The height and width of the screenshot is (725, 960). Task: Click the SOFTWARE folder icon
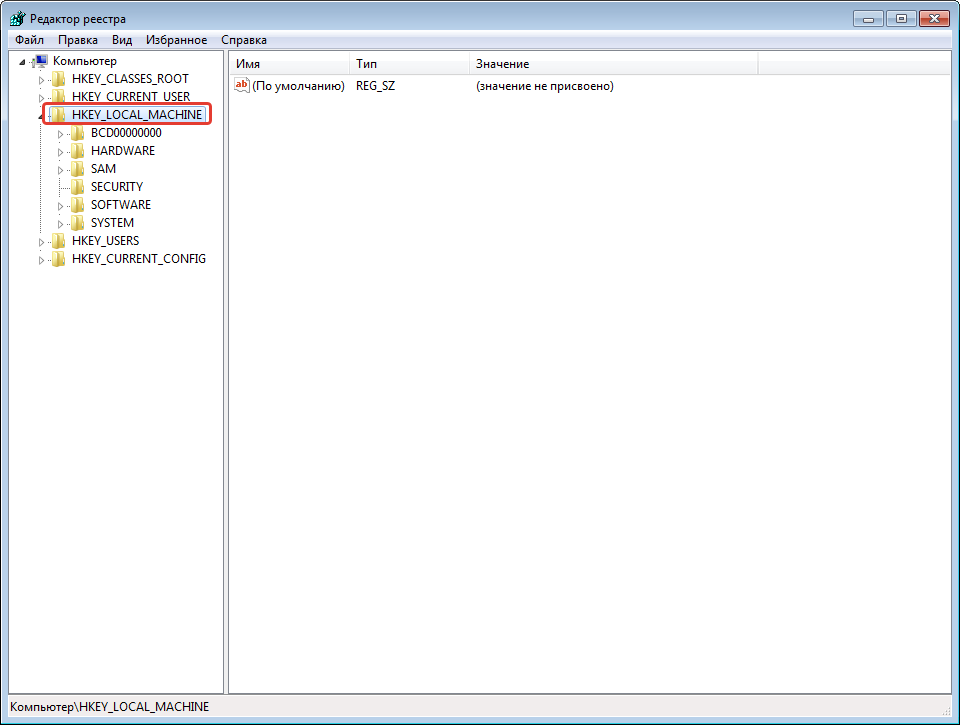(x=77, y=205)
